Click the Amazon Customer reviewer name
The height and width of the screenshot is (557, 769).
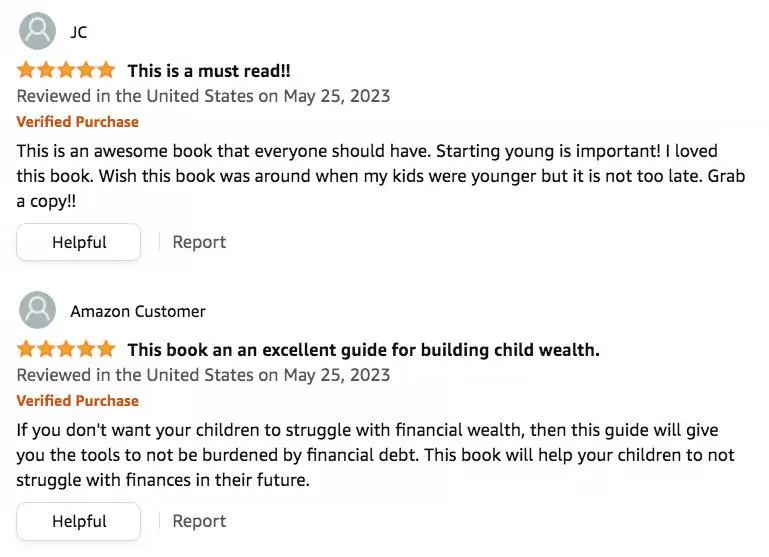point(138,311)
